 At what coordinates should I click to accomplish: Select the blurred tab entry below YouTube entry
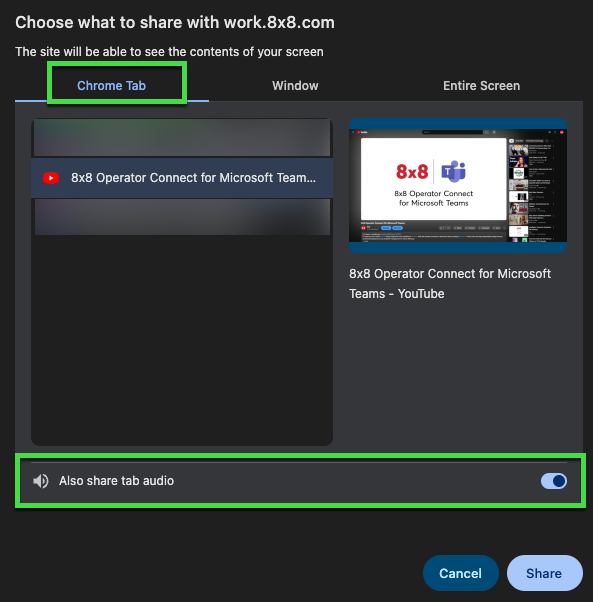(182, 217)
